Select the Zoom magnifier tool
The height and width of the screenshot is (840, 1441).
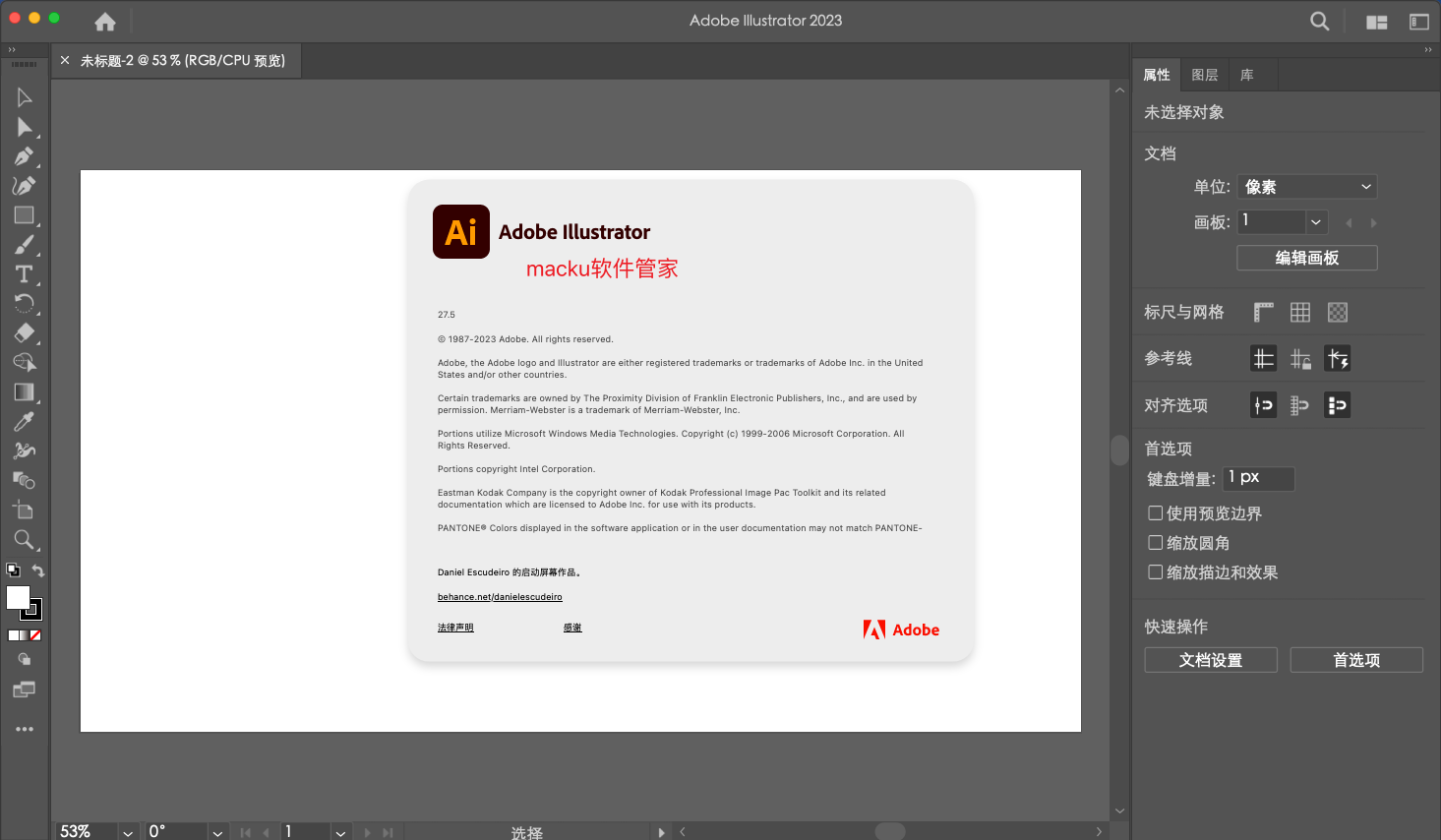point(25,539)
